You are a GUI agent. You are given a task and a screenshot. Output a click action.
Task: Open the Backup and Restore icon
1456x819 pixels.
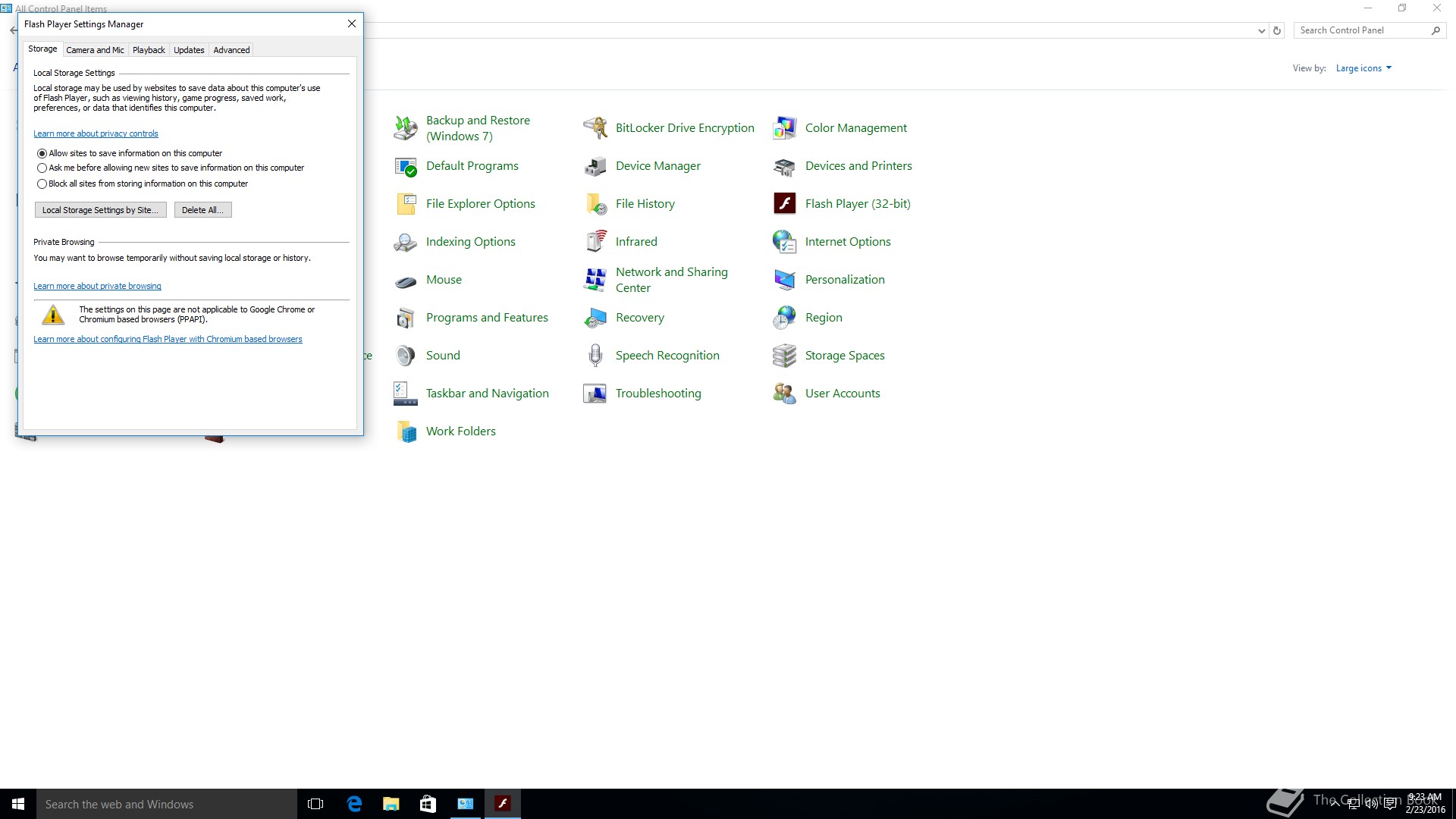[x=406, y=128]
